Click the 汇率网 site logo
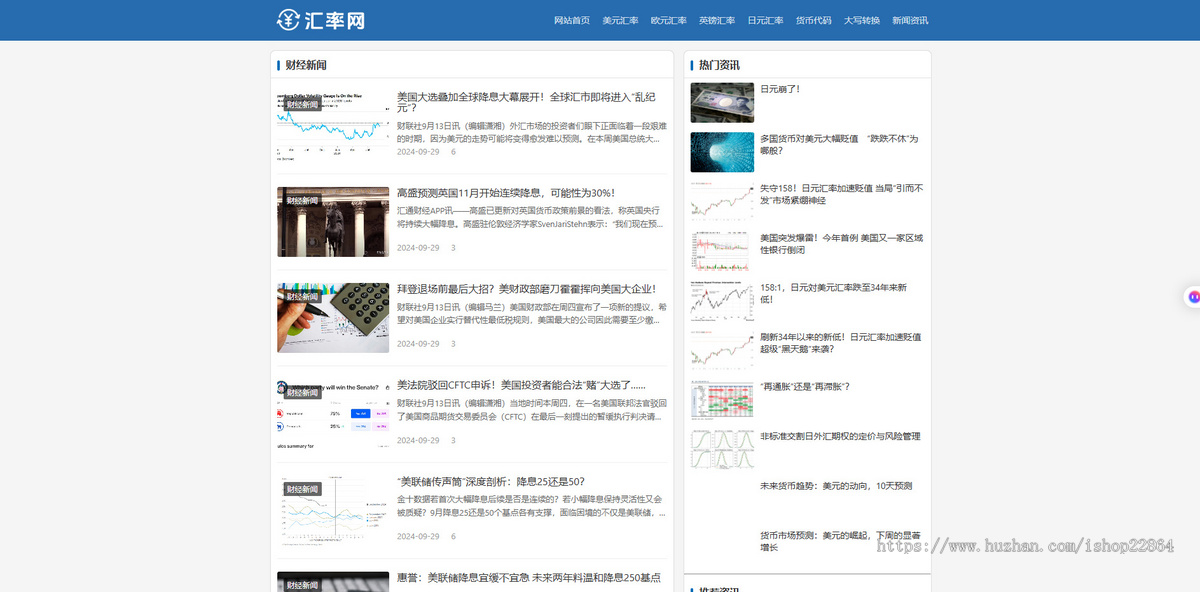 click(320, 20)
